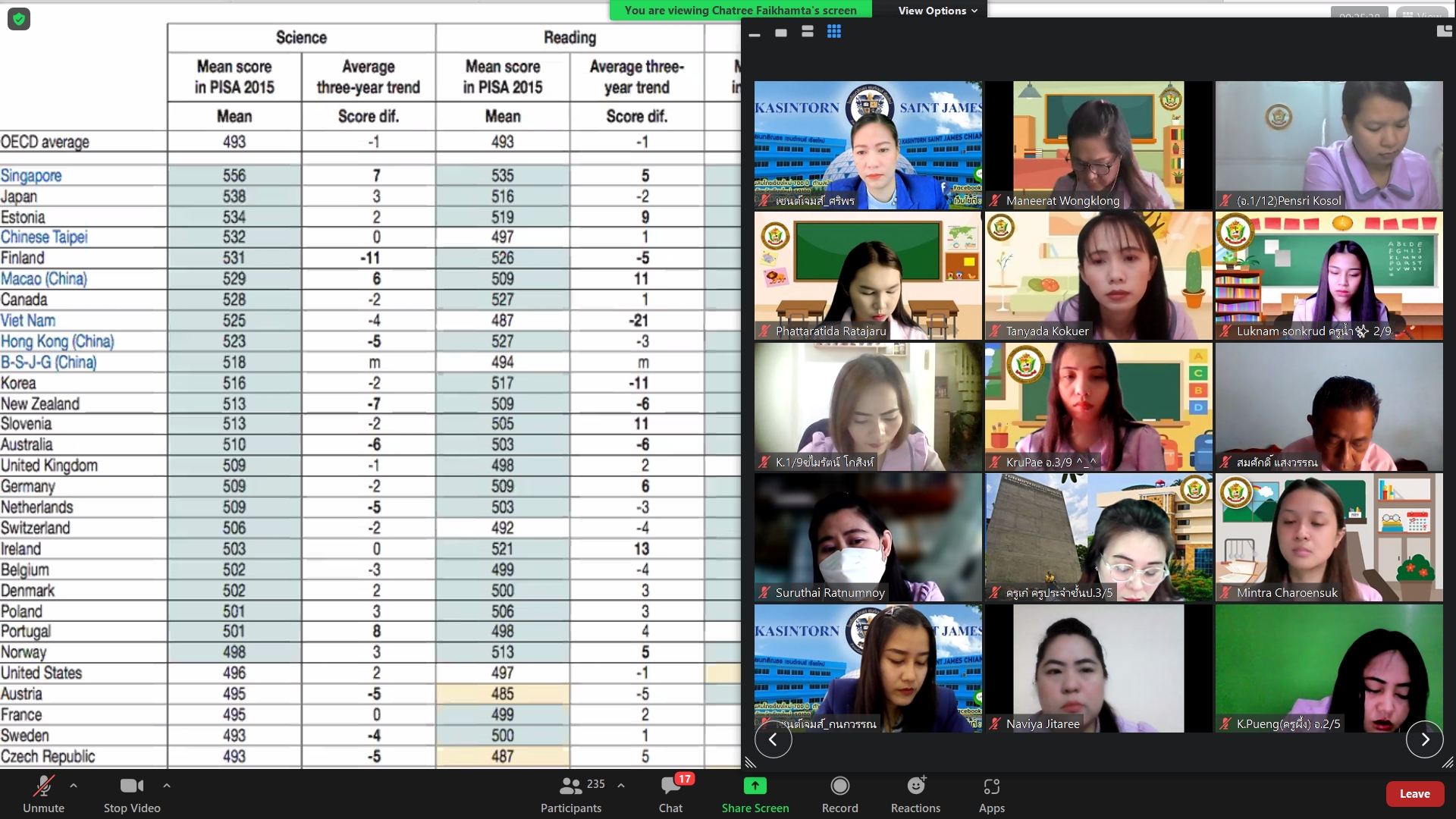Switch to grid gallery view icon

834,32
